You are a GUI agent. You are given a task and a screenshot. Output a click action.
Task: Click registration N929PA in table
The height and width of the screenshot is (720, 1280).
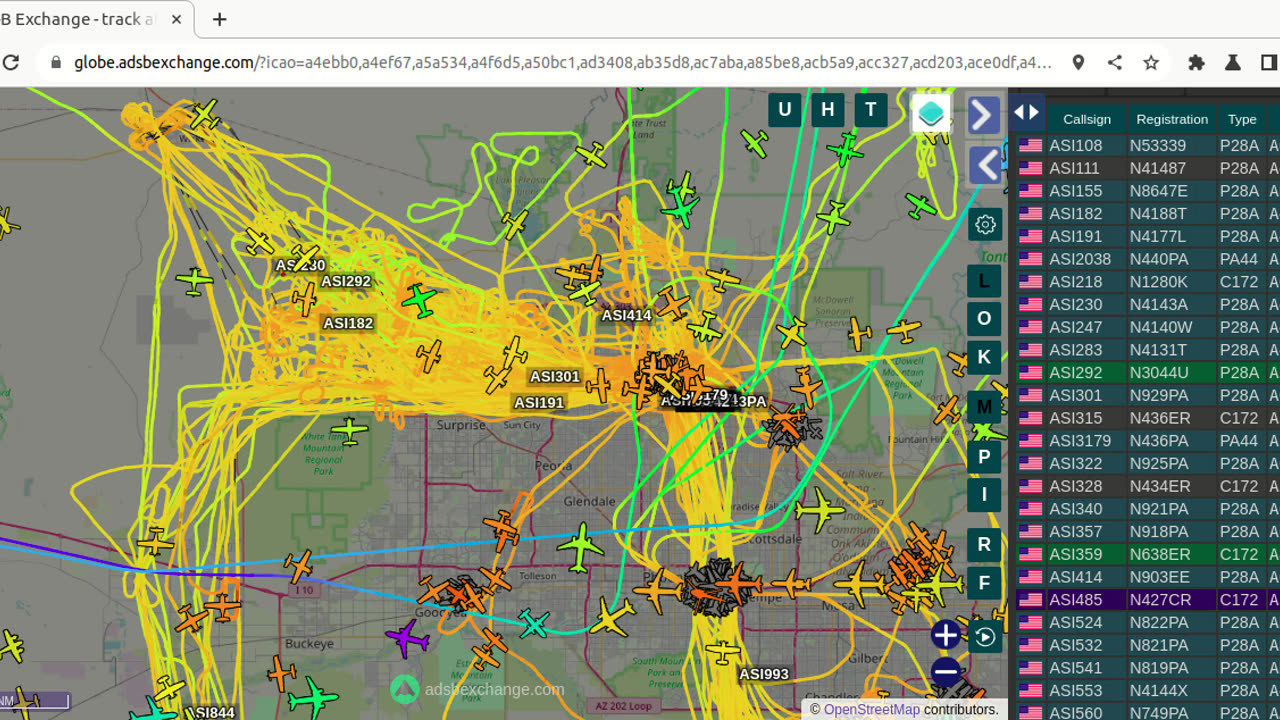point(1159,395)
